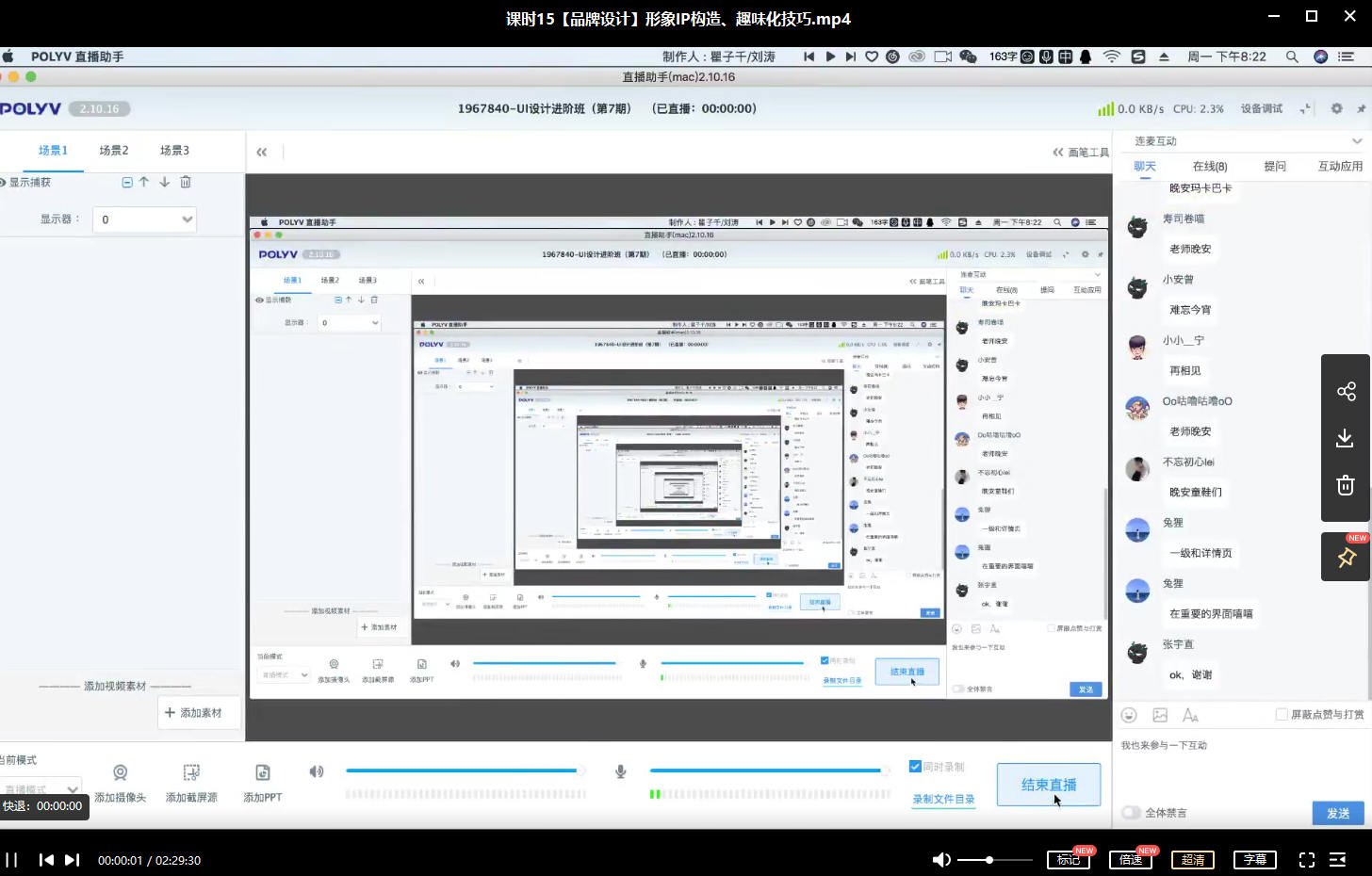1372x876 pixels.
Task: Click the trash icon in right sidebar
Action: (x=1346, y=485)
